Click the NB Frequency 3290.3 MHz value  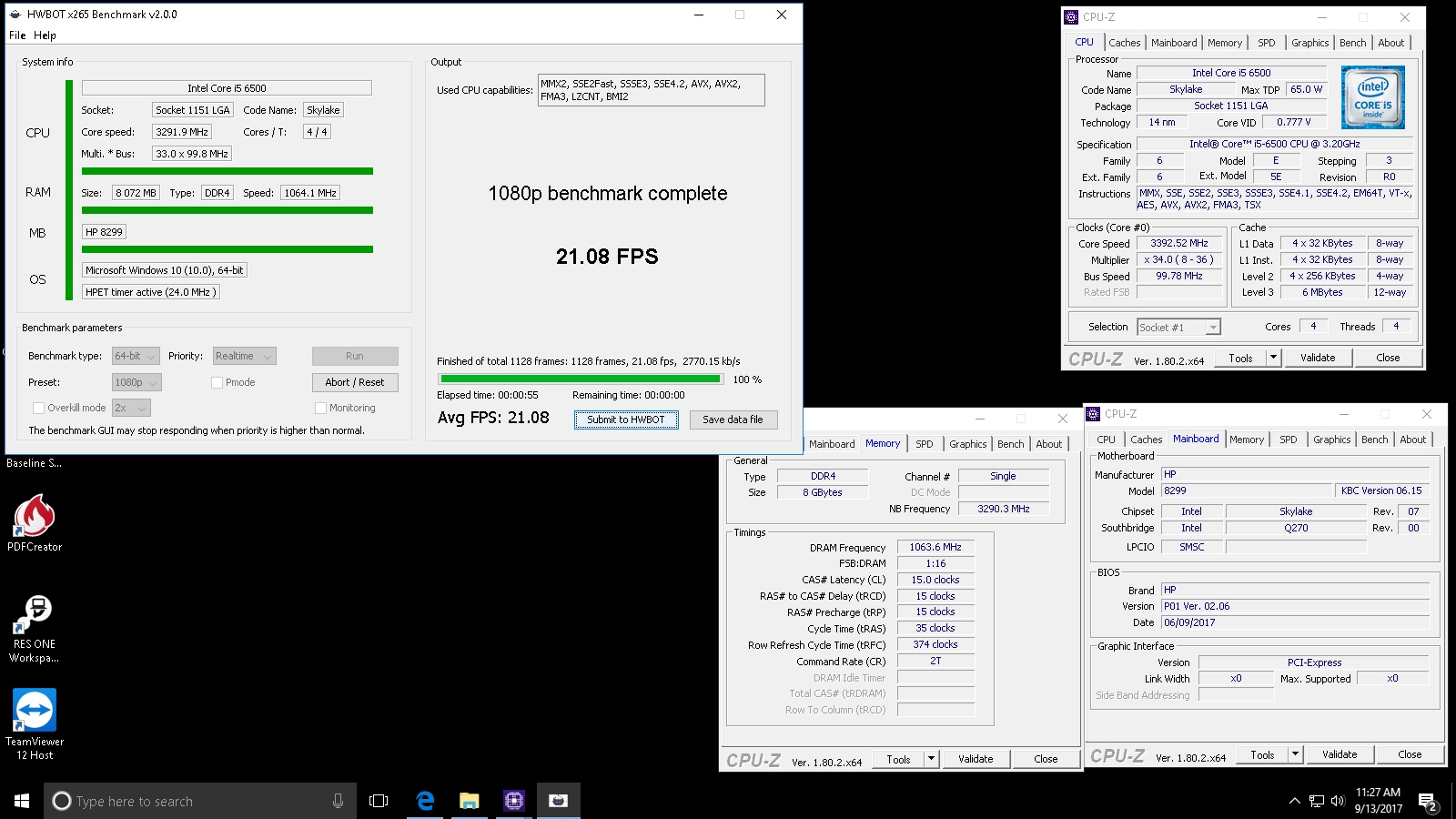click(1004, 510)
